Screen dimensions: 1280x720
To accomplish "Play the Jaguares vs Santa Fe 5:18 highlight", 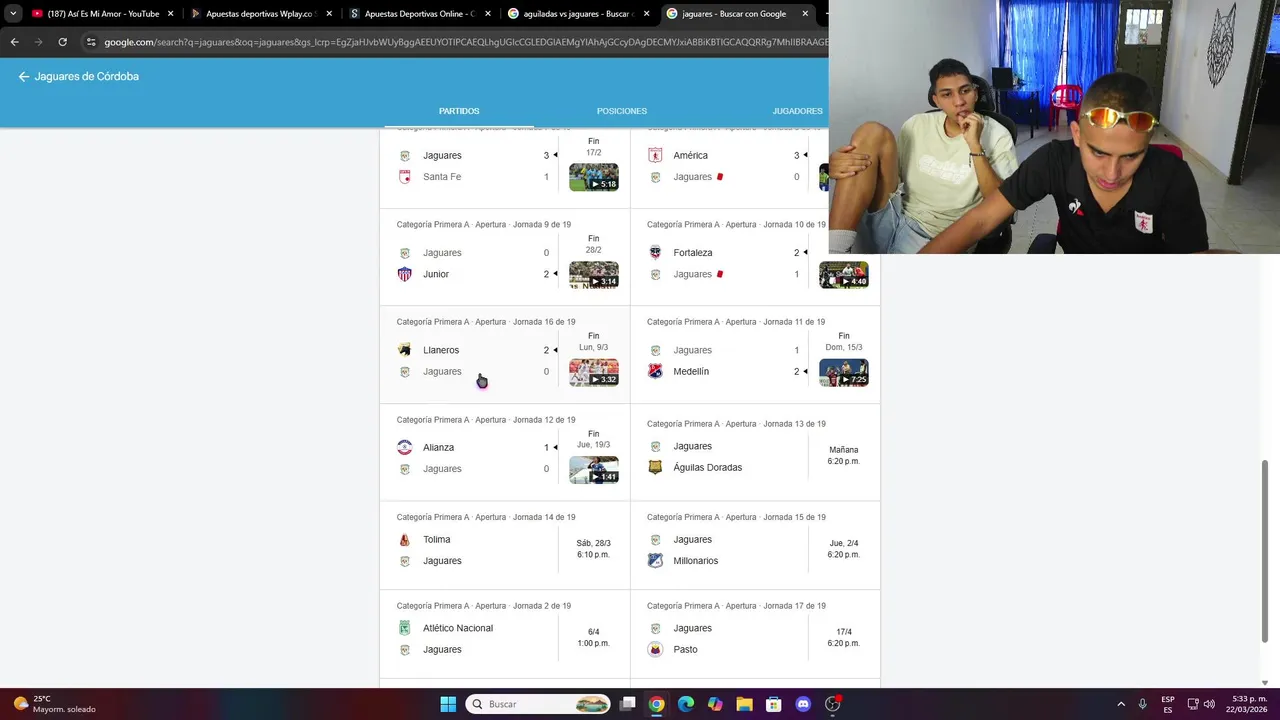I will pos(594,177).
